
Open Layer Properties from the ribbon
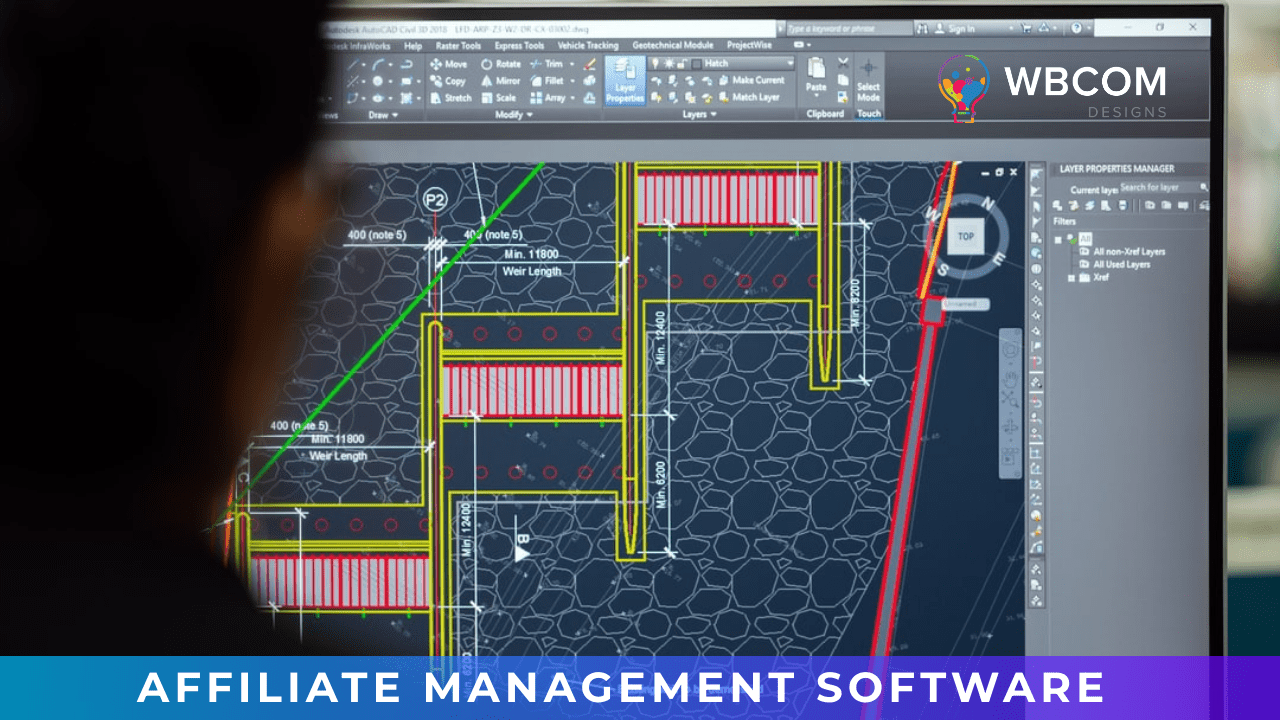tap(625, 81)
